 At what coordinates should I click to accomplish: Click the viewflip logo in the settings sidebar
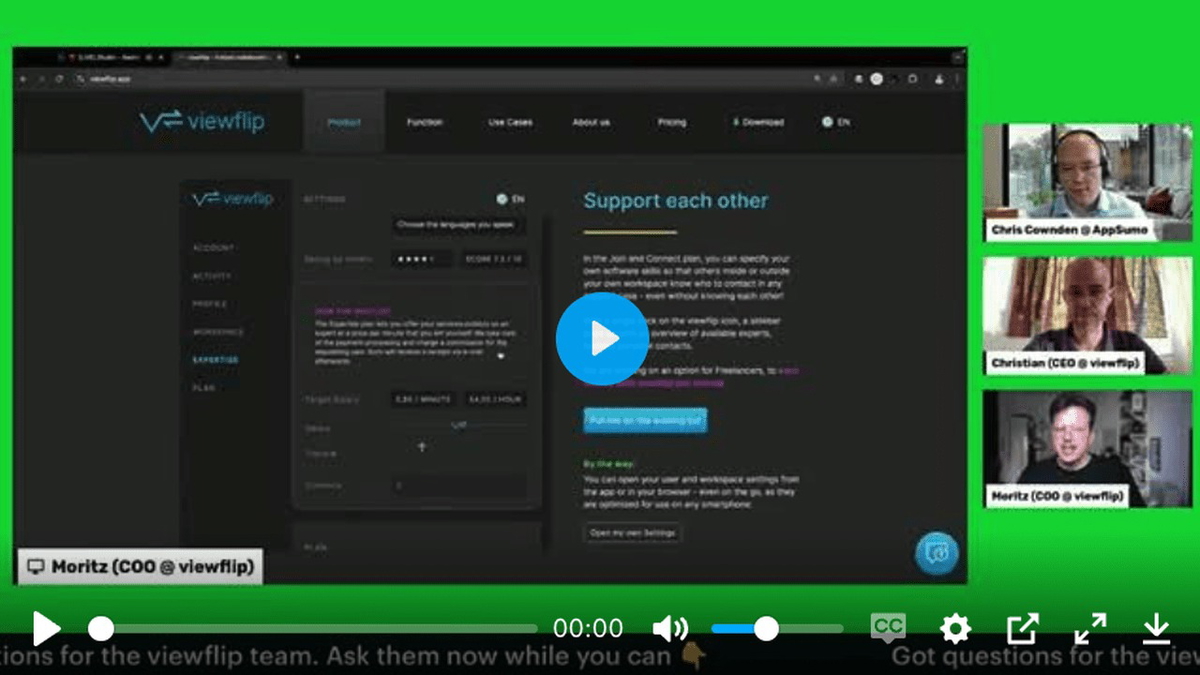click(x=232, y=198)
